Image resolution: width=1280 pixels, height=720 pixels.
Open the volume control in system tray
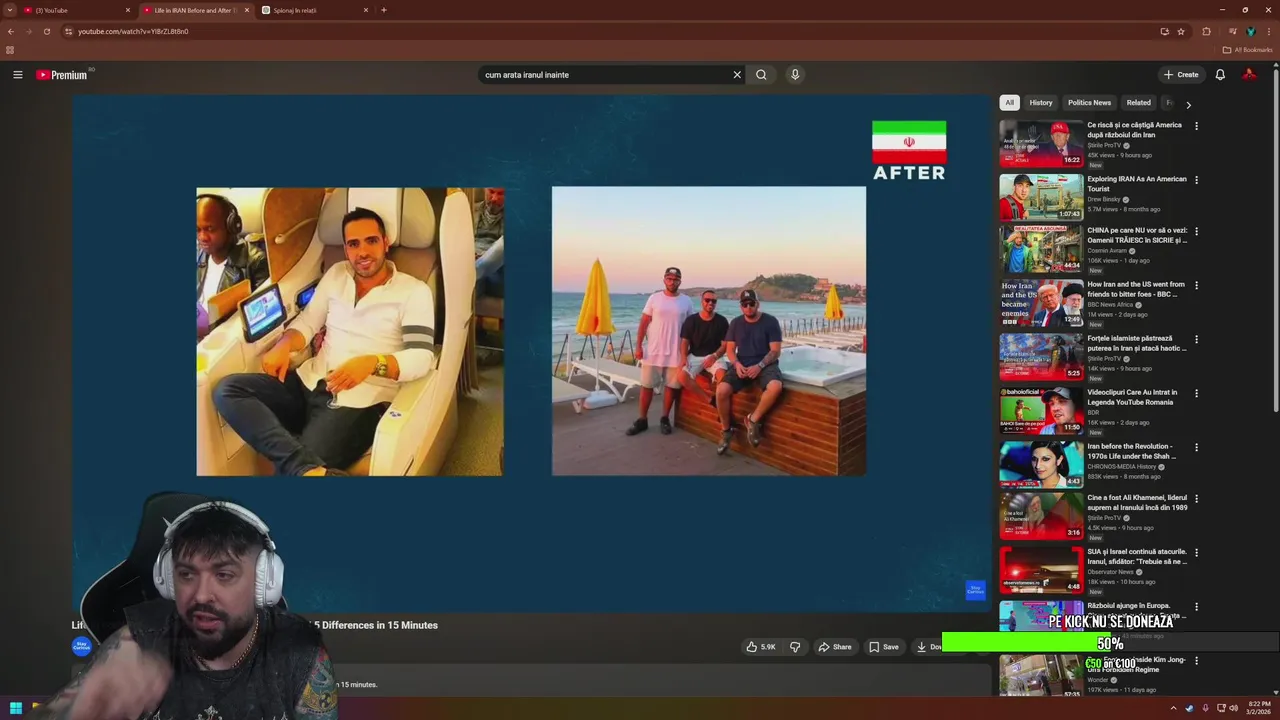pyautogui.click(x=1233, y=708)
